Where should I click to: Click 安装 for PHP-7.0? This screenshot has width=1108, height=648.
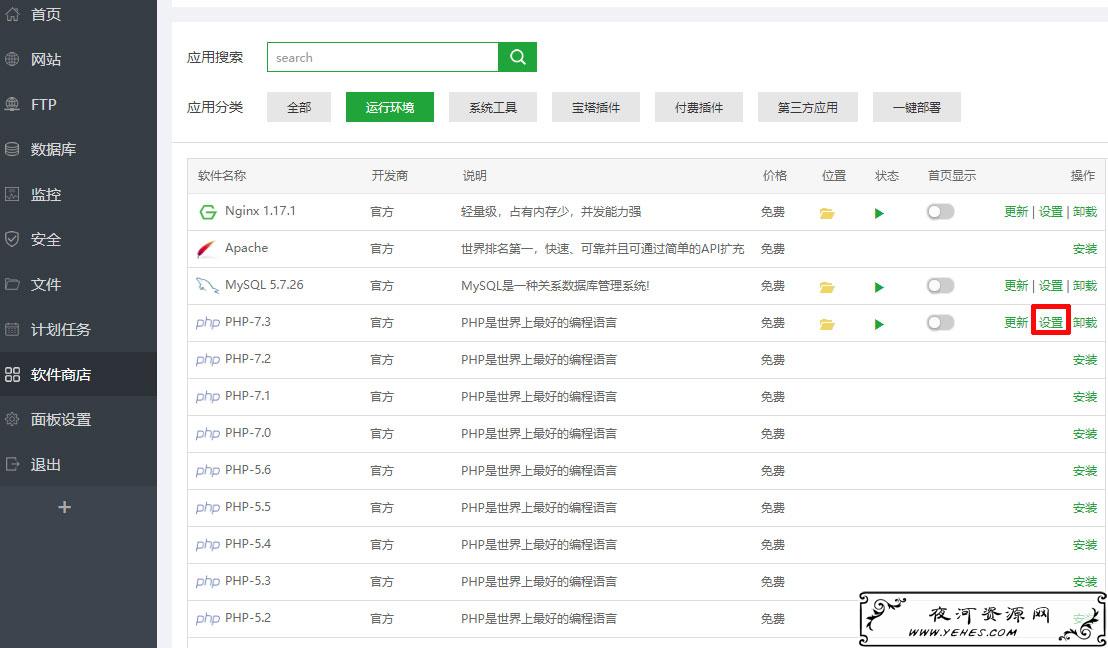coord(1085,433)
